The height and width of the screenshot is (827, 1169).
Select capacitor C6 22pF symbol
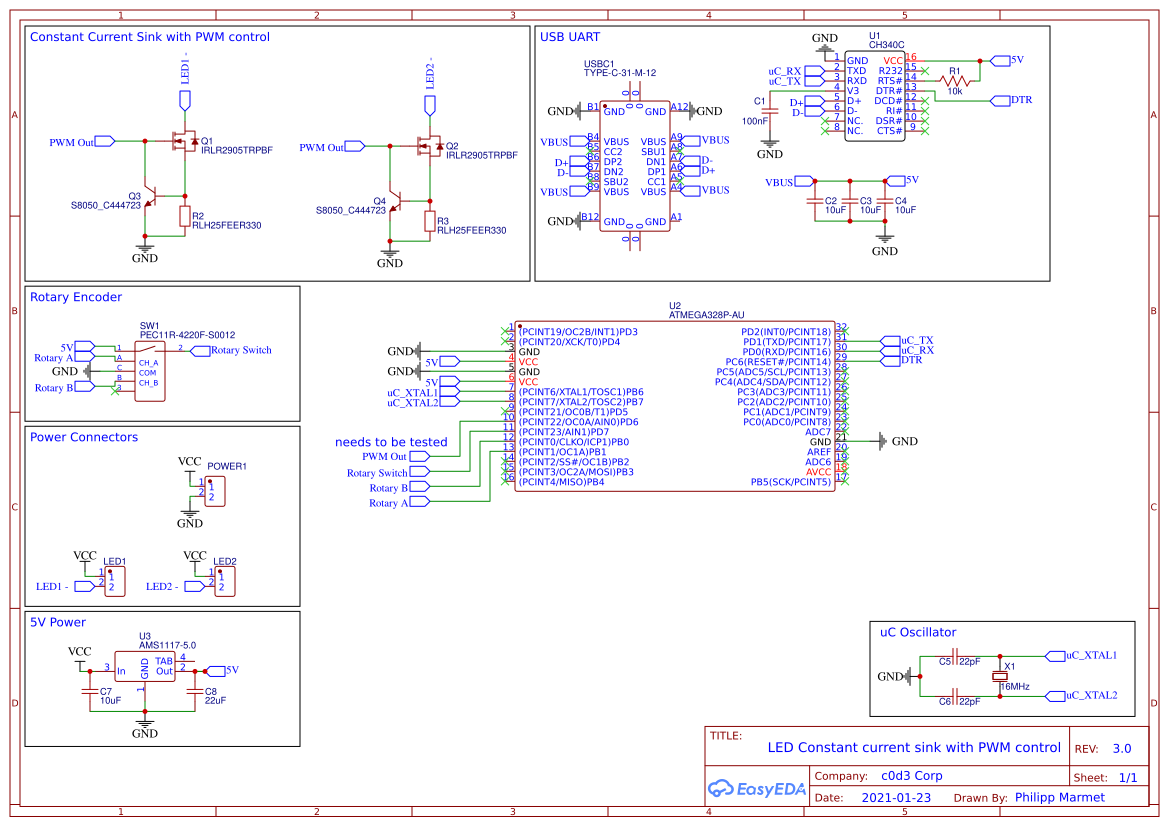pyautogui.click(x=955, y=697)
